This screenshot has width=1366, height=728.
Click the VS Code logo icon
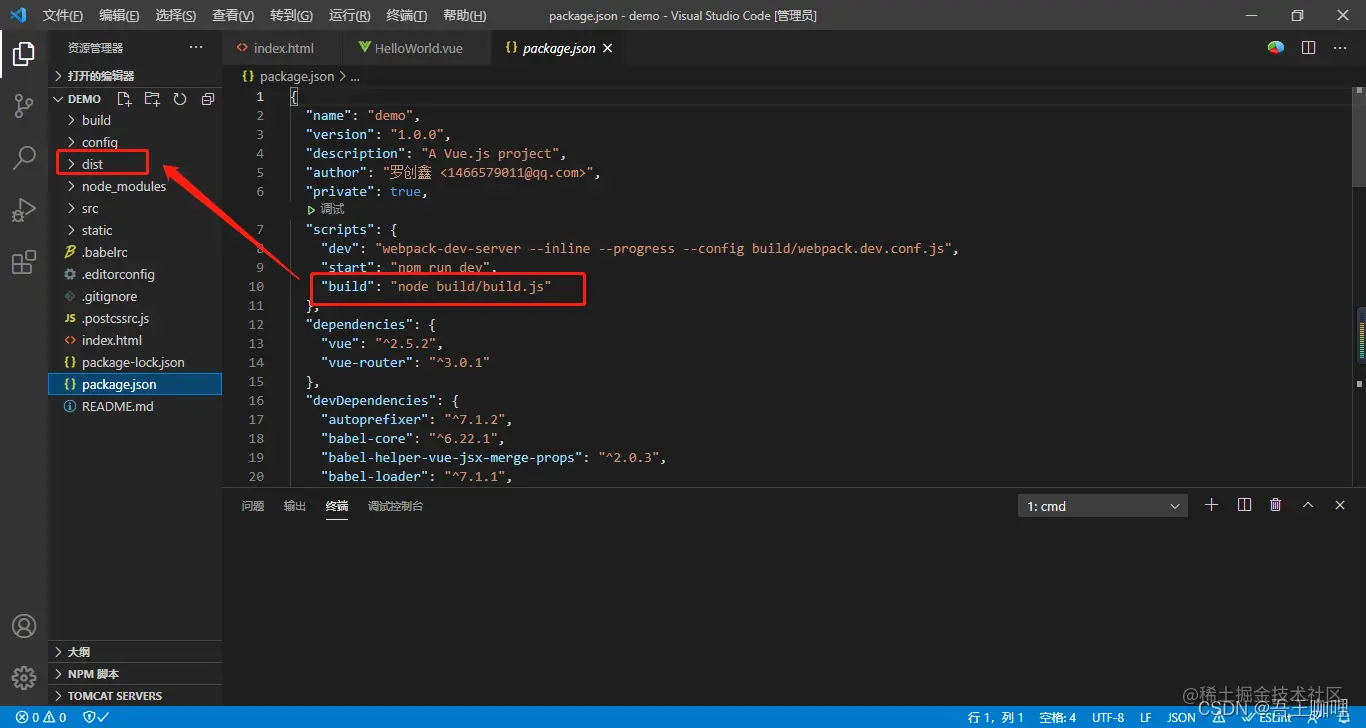[17, 15]
